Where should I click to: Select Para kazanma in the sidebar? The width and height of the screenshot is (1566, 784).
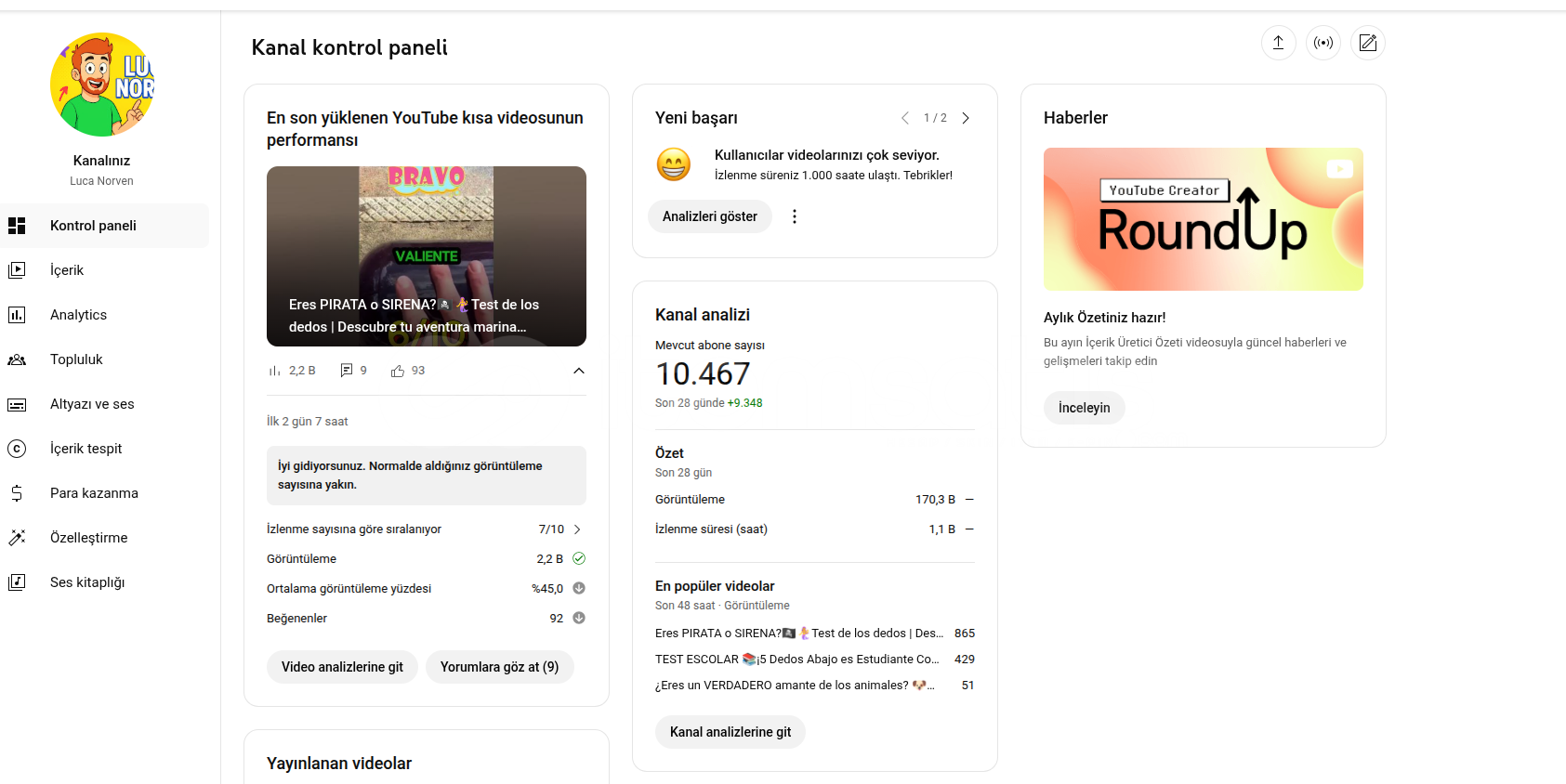coord(94,493)
